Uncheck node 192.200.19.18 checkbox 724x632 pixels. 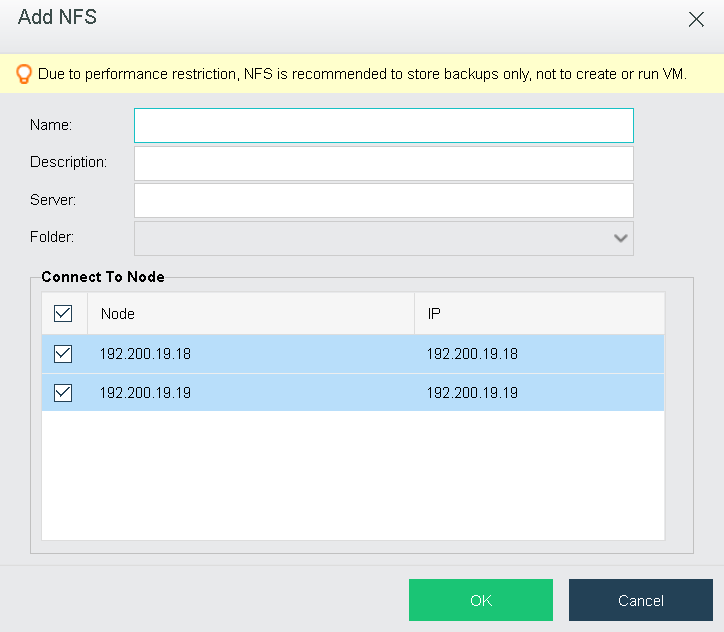pos(63,354)
